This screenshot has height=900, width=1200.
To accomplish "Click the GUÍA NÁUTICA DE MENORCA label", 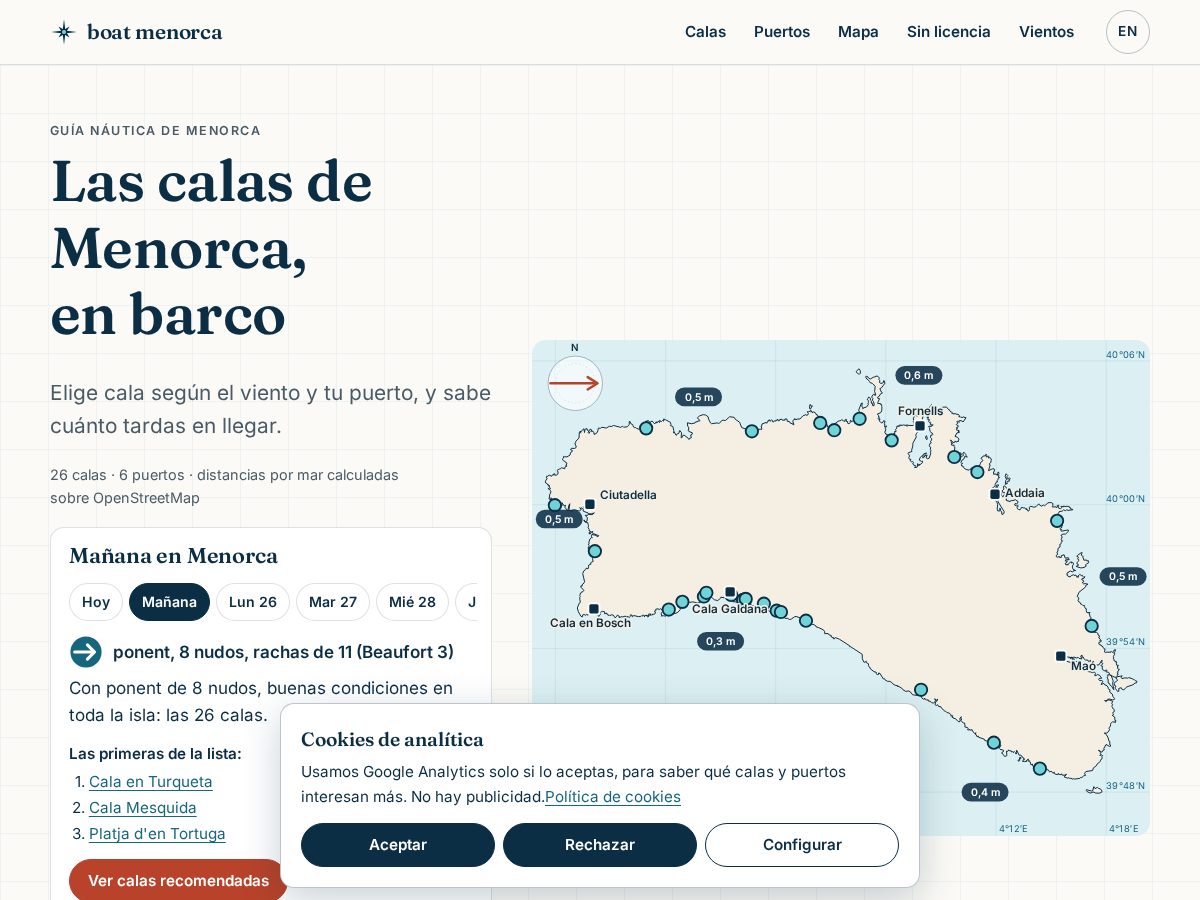I will tap(155, 131).
